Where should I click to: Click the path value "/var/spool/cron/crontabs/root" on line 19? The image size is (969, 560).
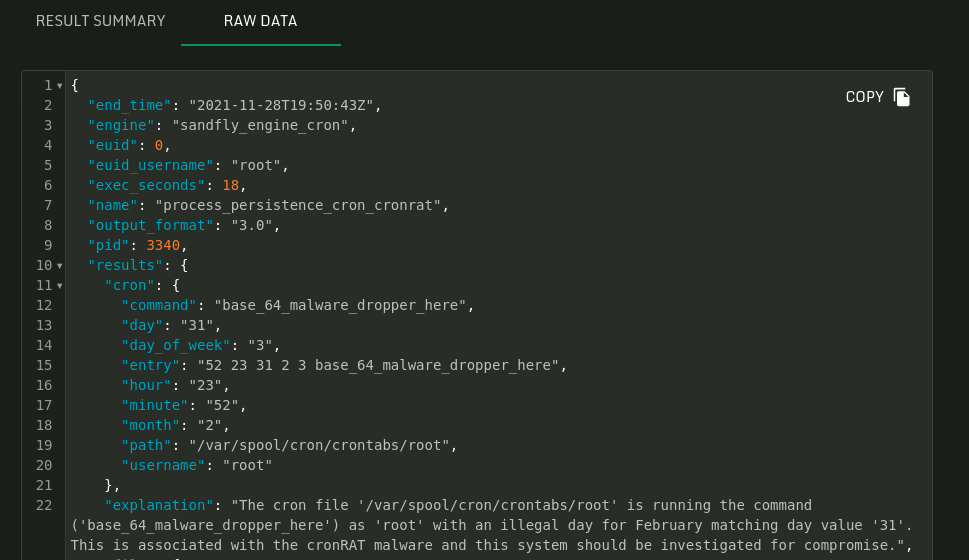coord(319,445)
